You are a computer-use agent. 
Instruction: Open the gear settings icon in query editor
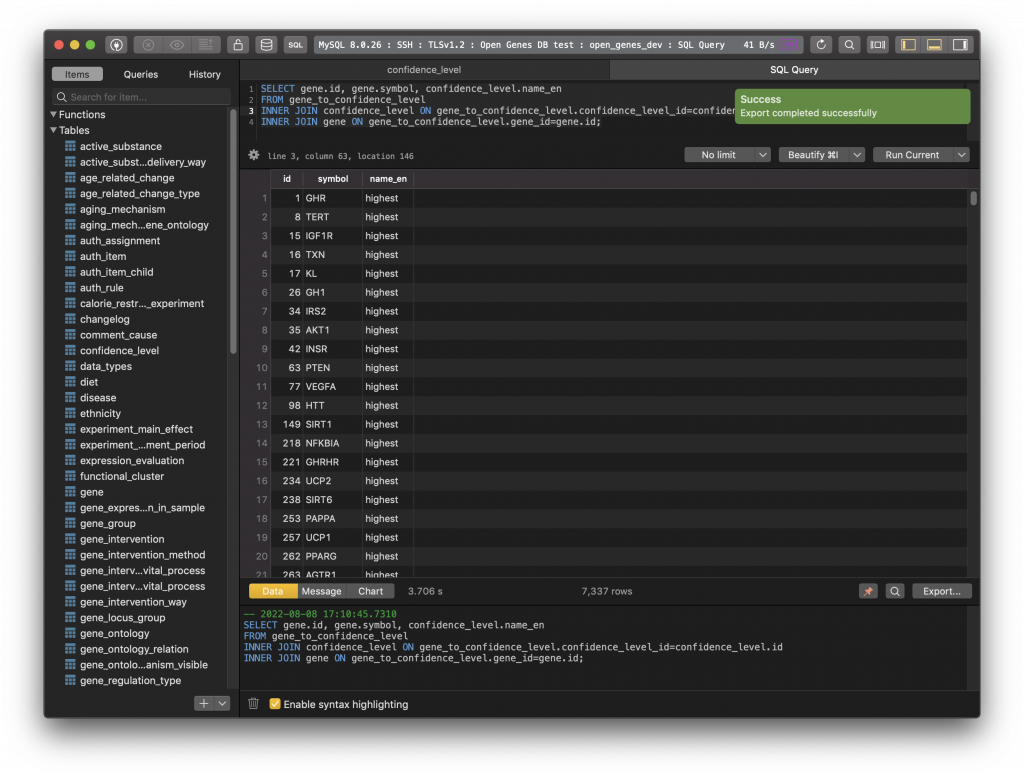pyautogui.click(x=253, y=155)
